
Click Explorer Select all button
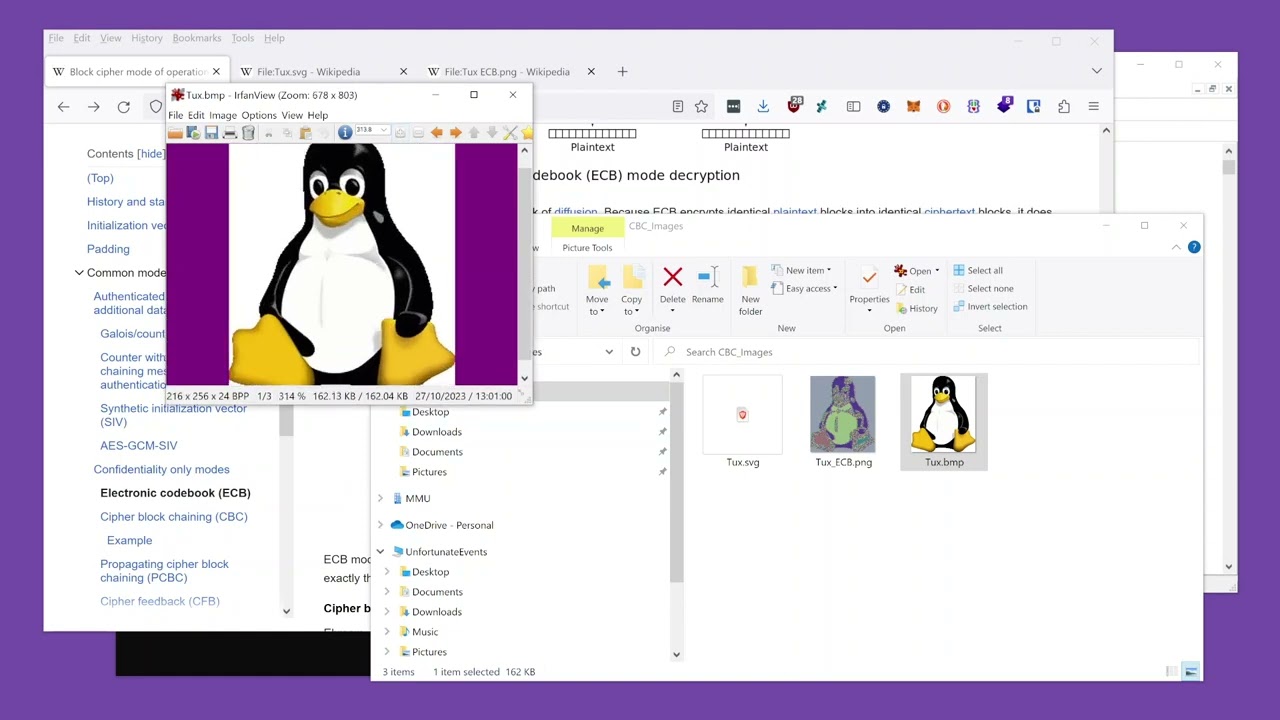(x=978, y=270)
